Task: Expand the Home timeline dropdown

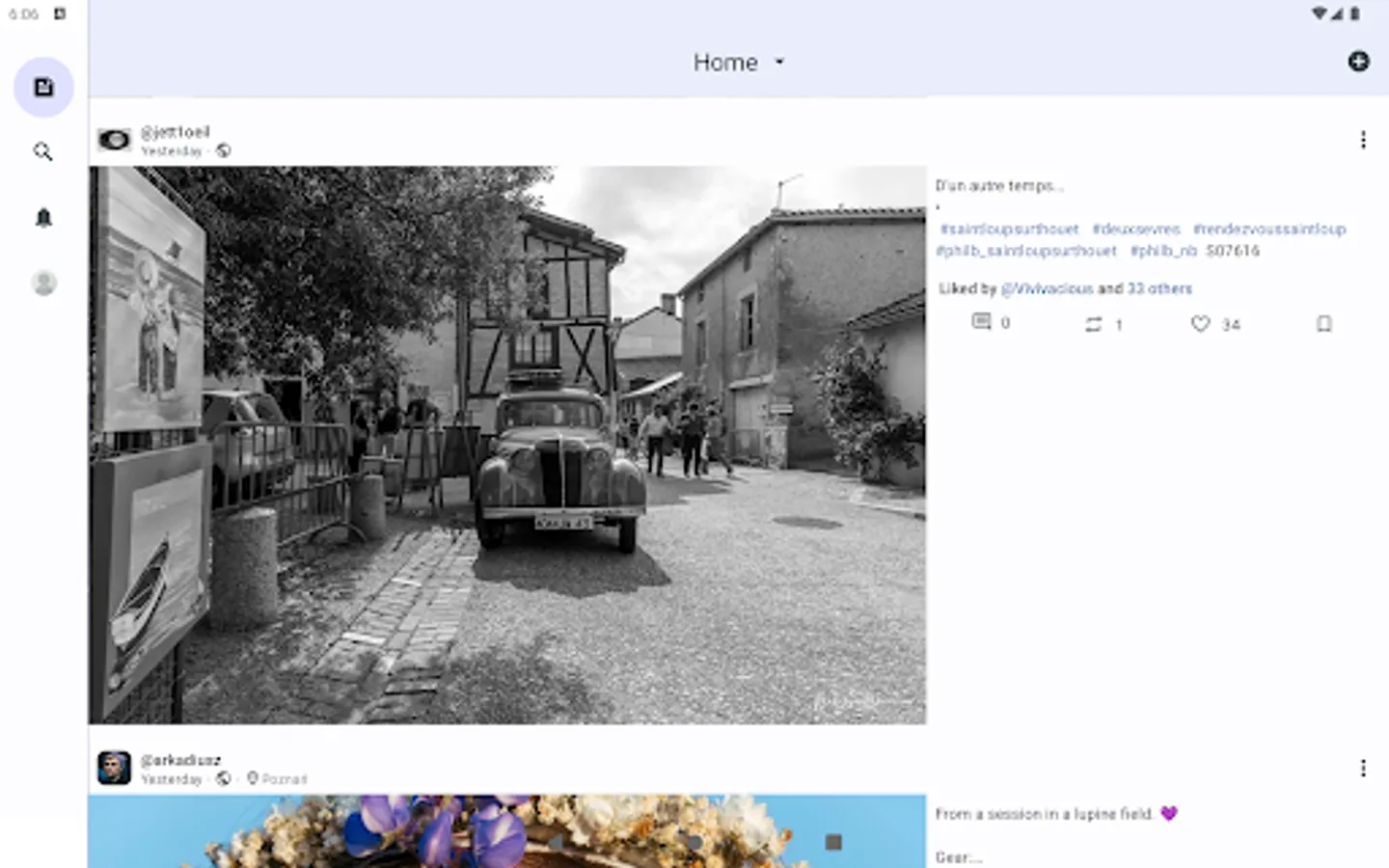Action: click(739, 63)
